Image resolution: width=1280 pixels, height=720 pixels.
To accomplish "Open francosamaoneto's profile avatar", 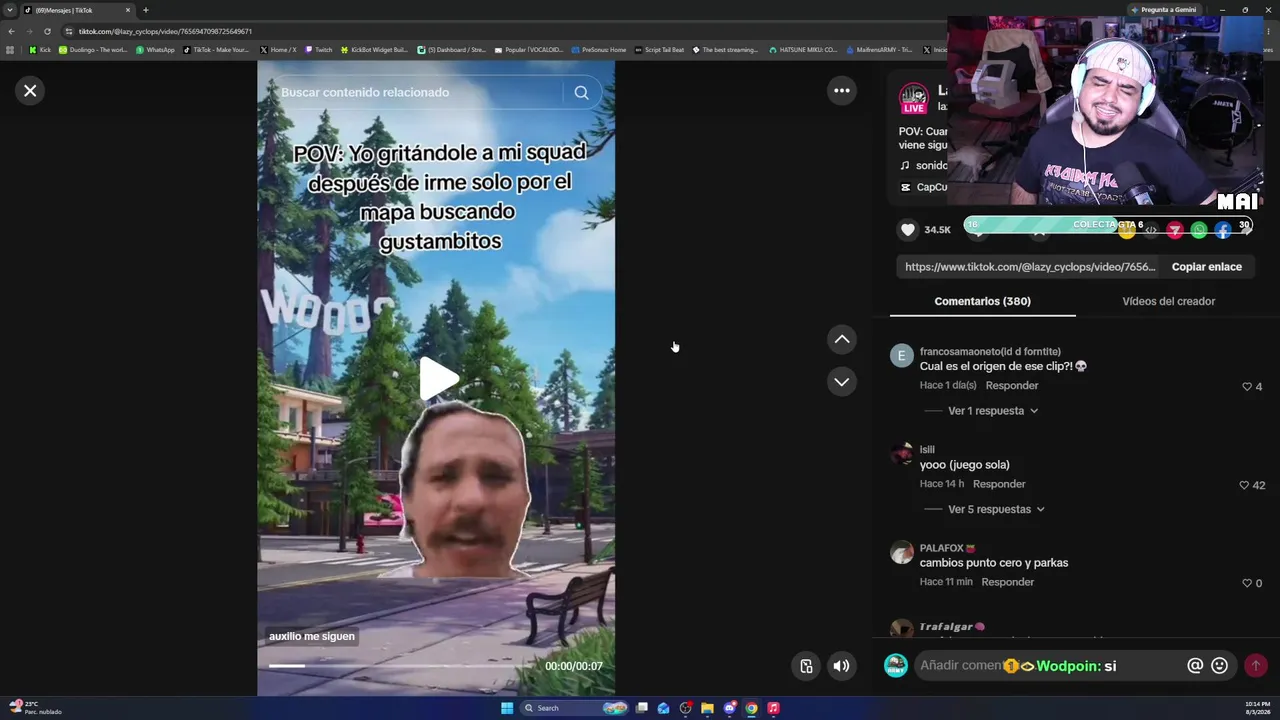I will [902, 356].
